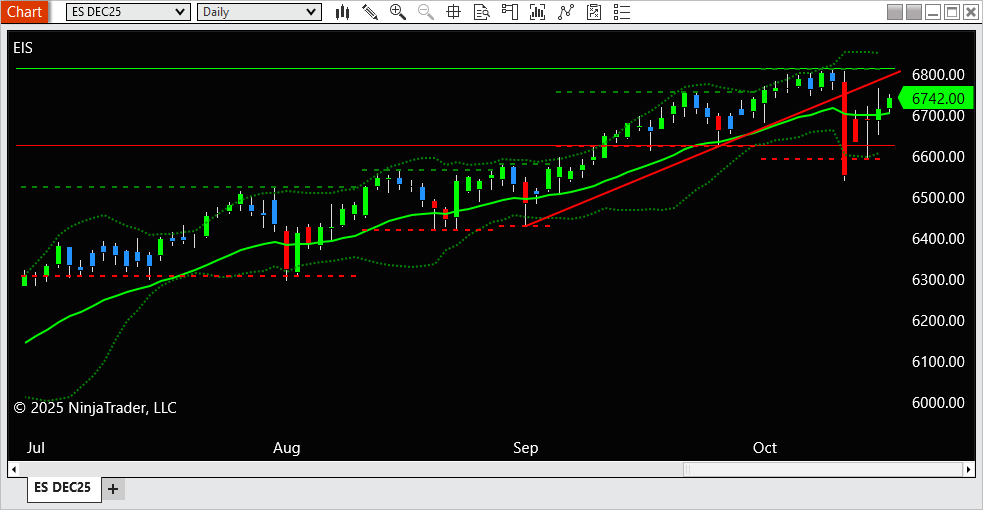Screen dimensions: 983x510
Task: Open the ES DEC25 instrument dropdown
Action: [129, 12]
